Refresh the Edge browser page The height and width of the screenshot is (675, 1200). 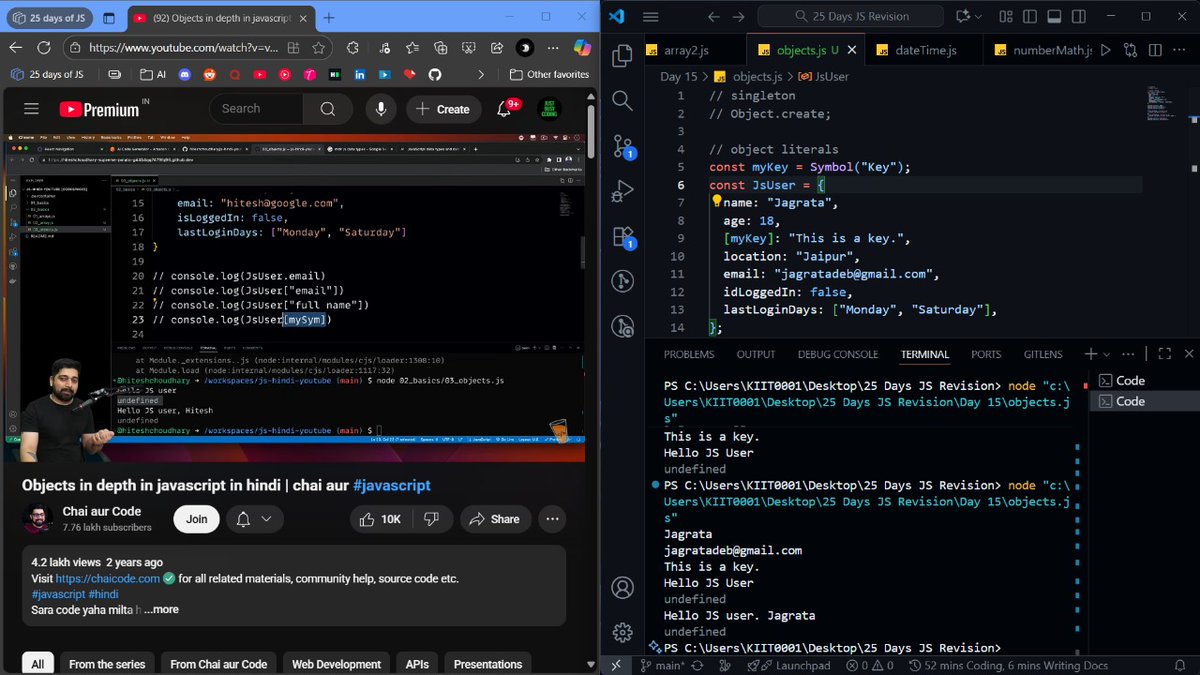pyautogui.click(x=43, y=48)
